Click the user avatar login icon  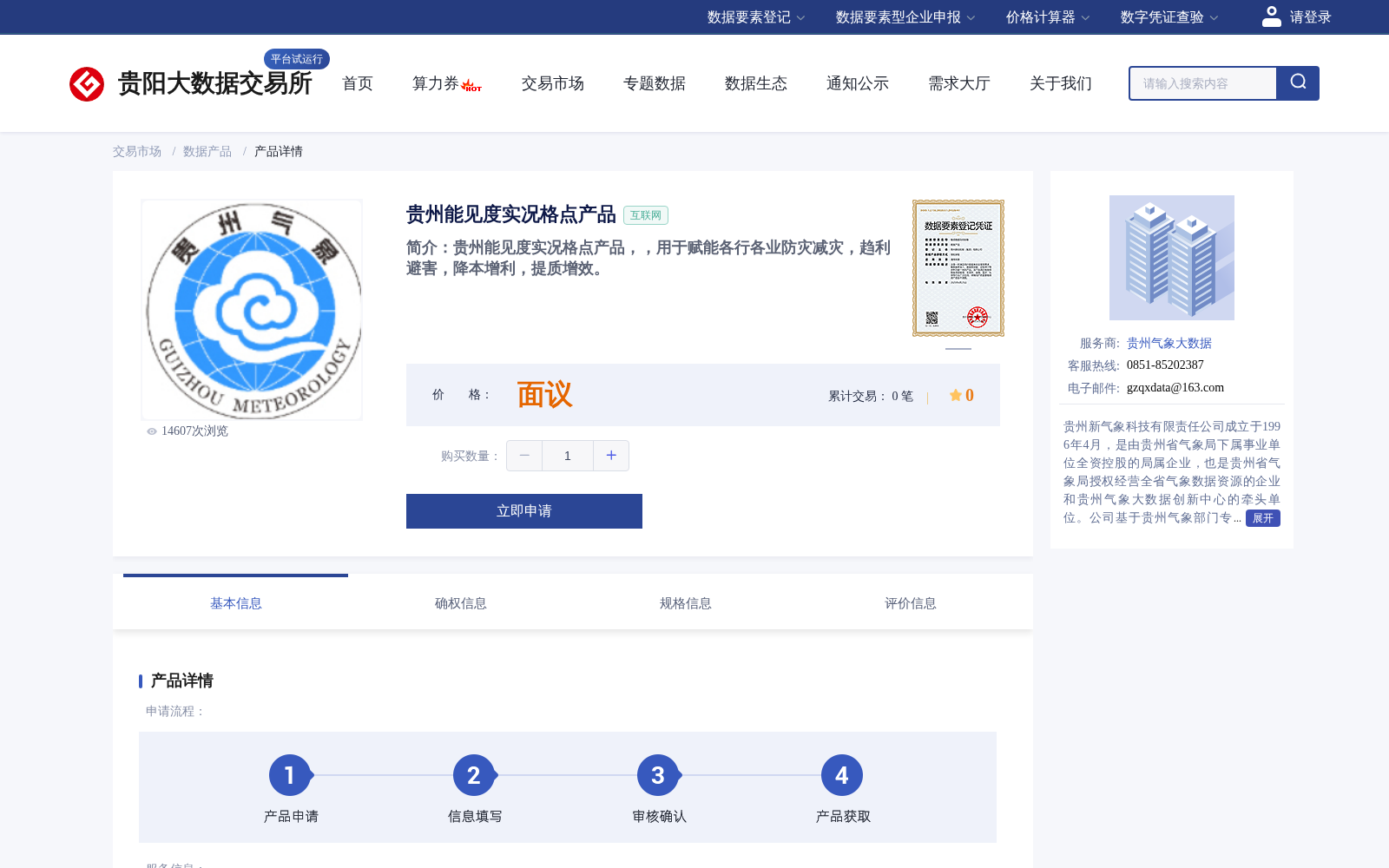pyautogui.click(x=1271, y=16)
